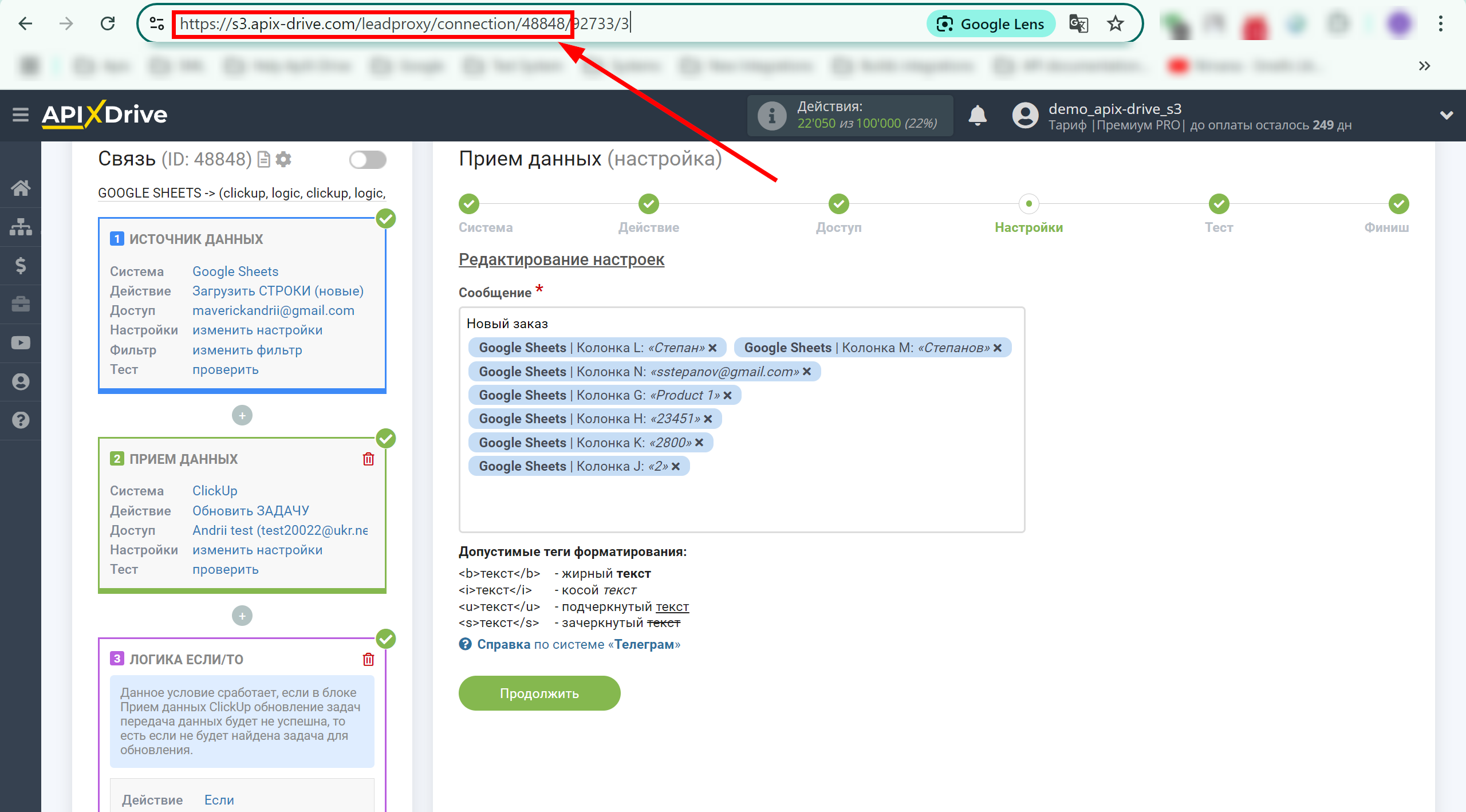Bookmark this page with star icon
Screen dimensions: 1466x812
click(x=1115, y=24)
